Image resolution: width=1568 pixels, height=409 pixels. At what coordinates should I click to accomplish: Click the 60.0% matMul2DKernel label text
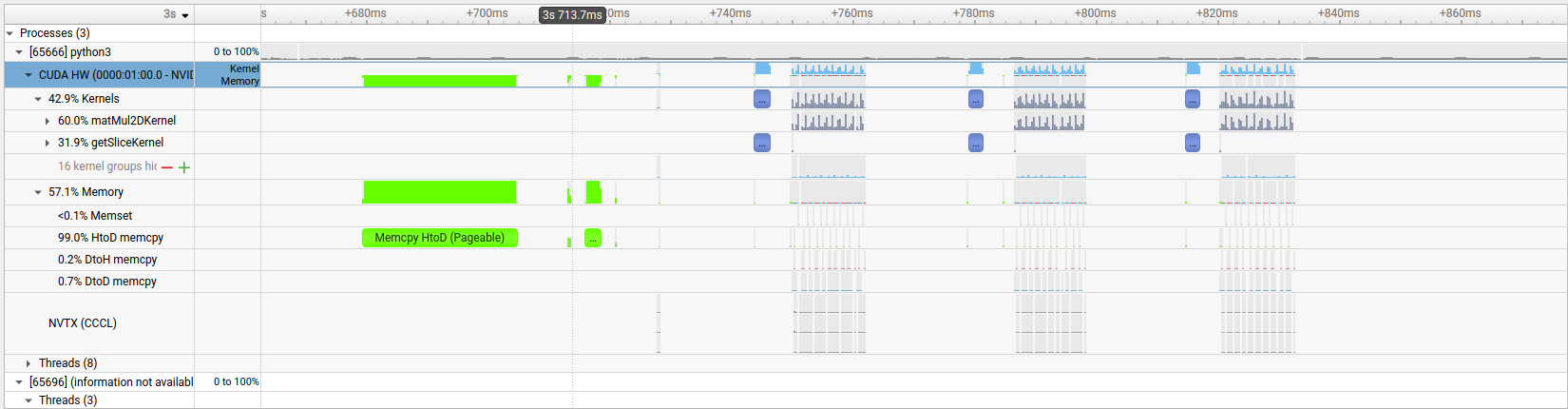pos(117,121)
